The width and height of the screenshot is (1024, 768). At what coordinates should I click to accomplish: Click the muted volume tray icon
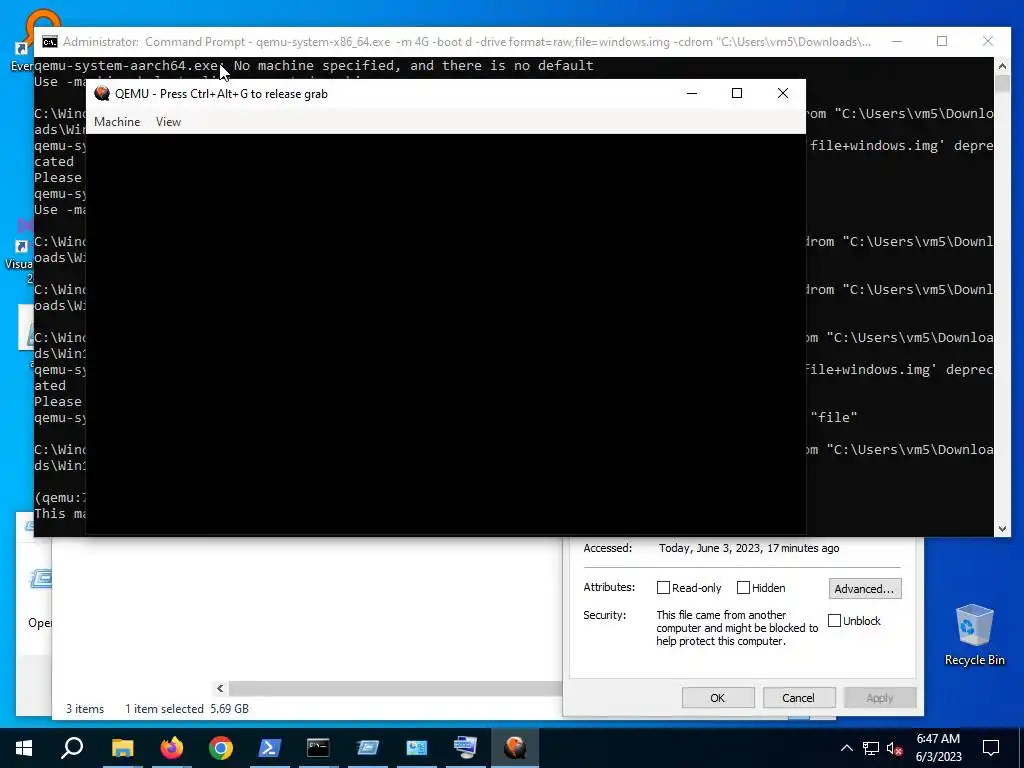click(894, 748)
